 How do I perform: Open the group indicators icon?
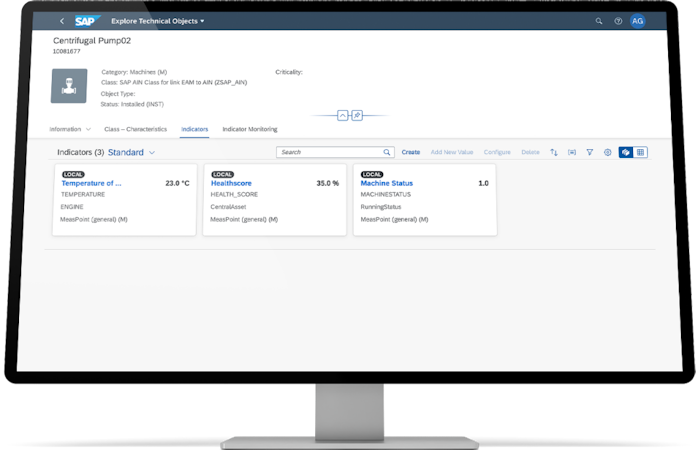point(572,152)
